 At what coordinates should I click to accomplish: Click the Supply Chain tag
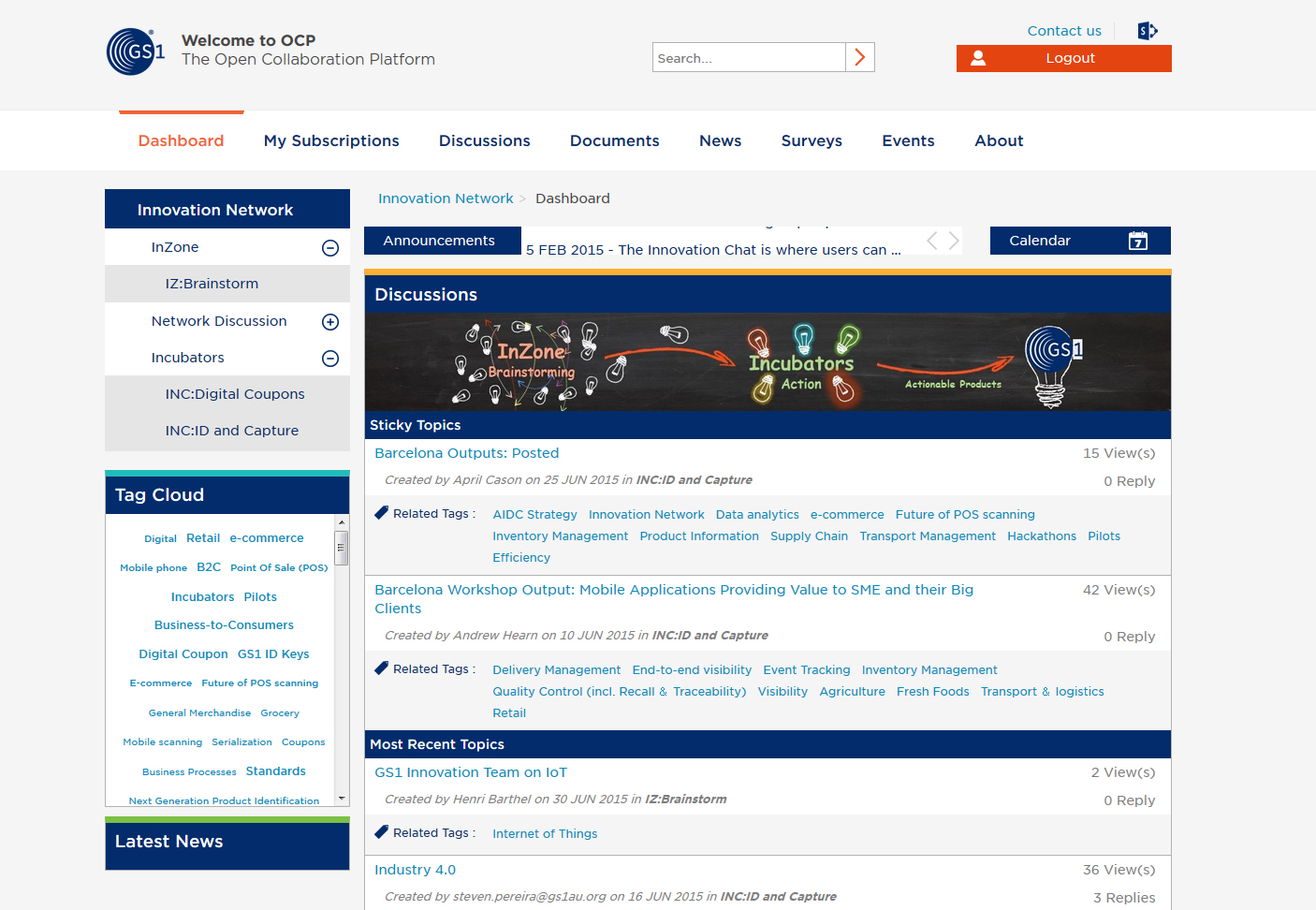[x=810, y=536]
